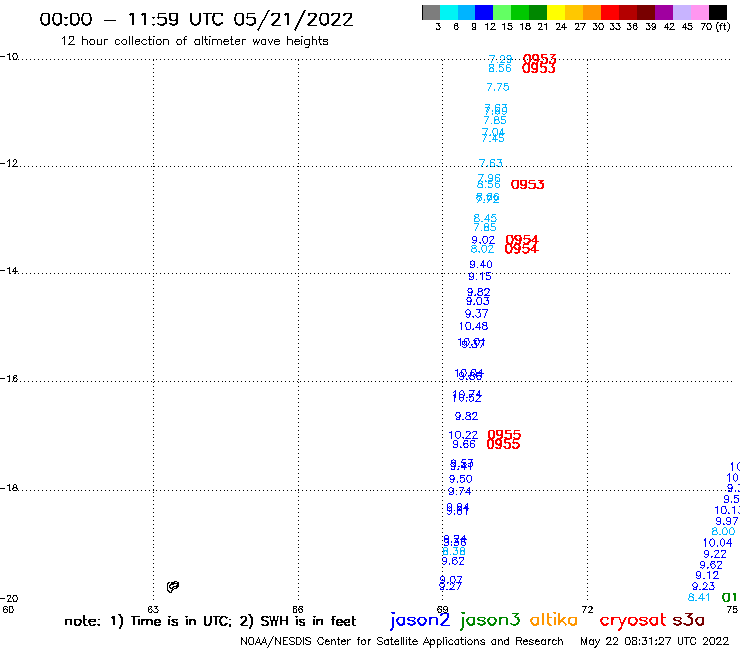The height and width of the screenshot is (650, 740).
Task: Click the s3a satellite legend label
Action: (x=689, y=620)
